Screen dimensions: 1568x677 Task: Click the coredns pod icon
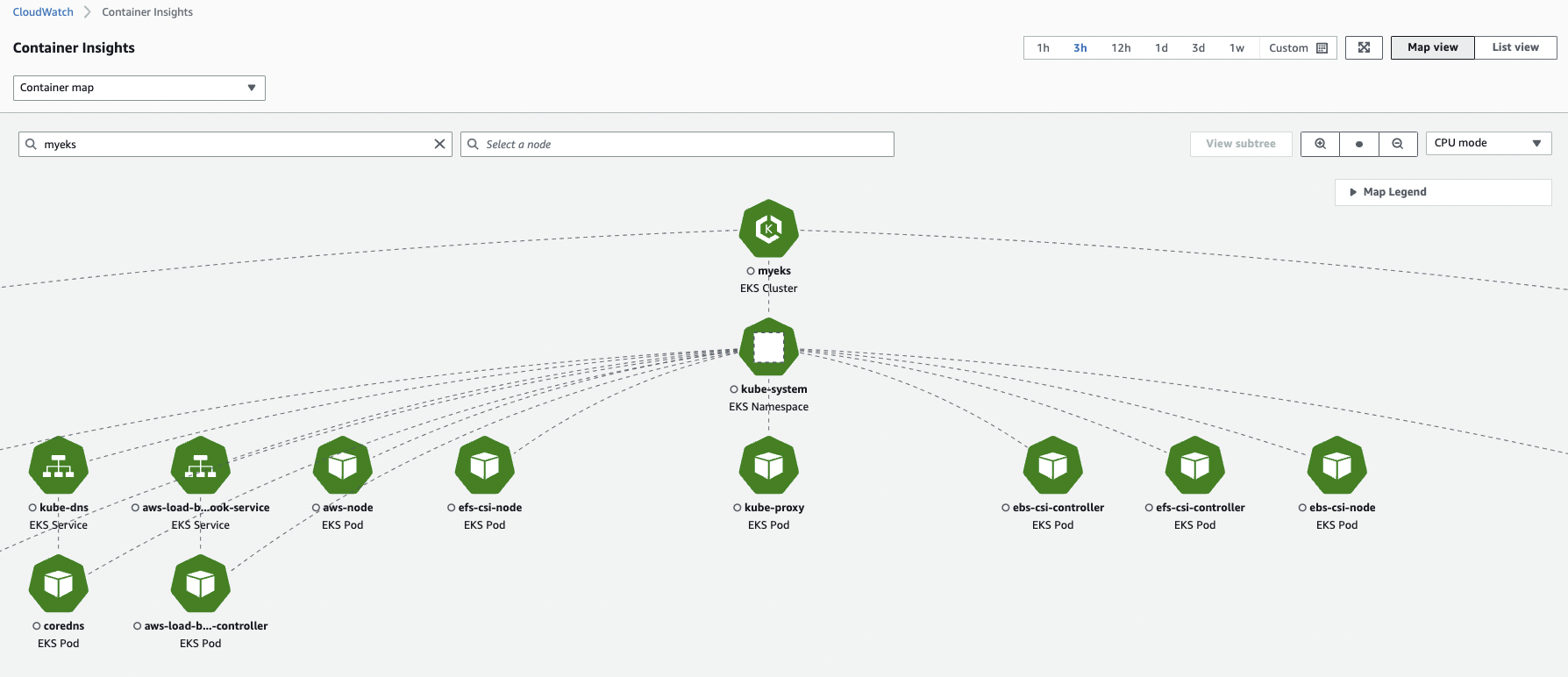(59, 585)
